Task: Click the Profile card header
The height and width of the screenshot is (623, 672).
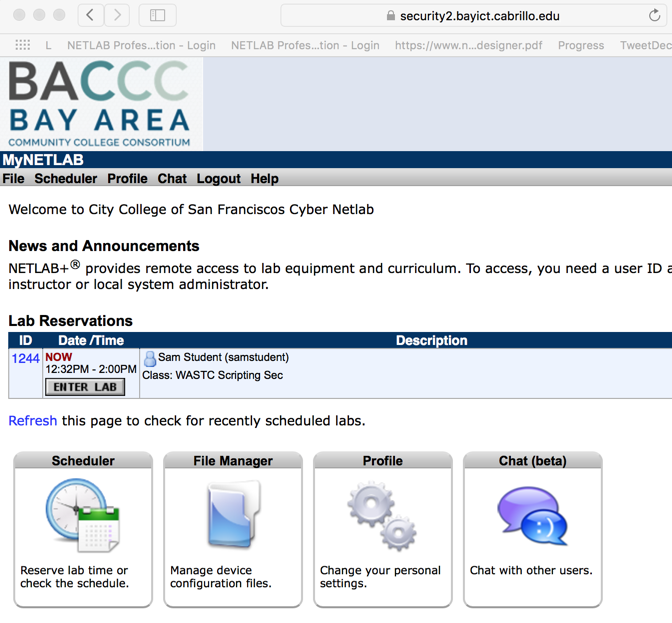Action: (383, 461)
